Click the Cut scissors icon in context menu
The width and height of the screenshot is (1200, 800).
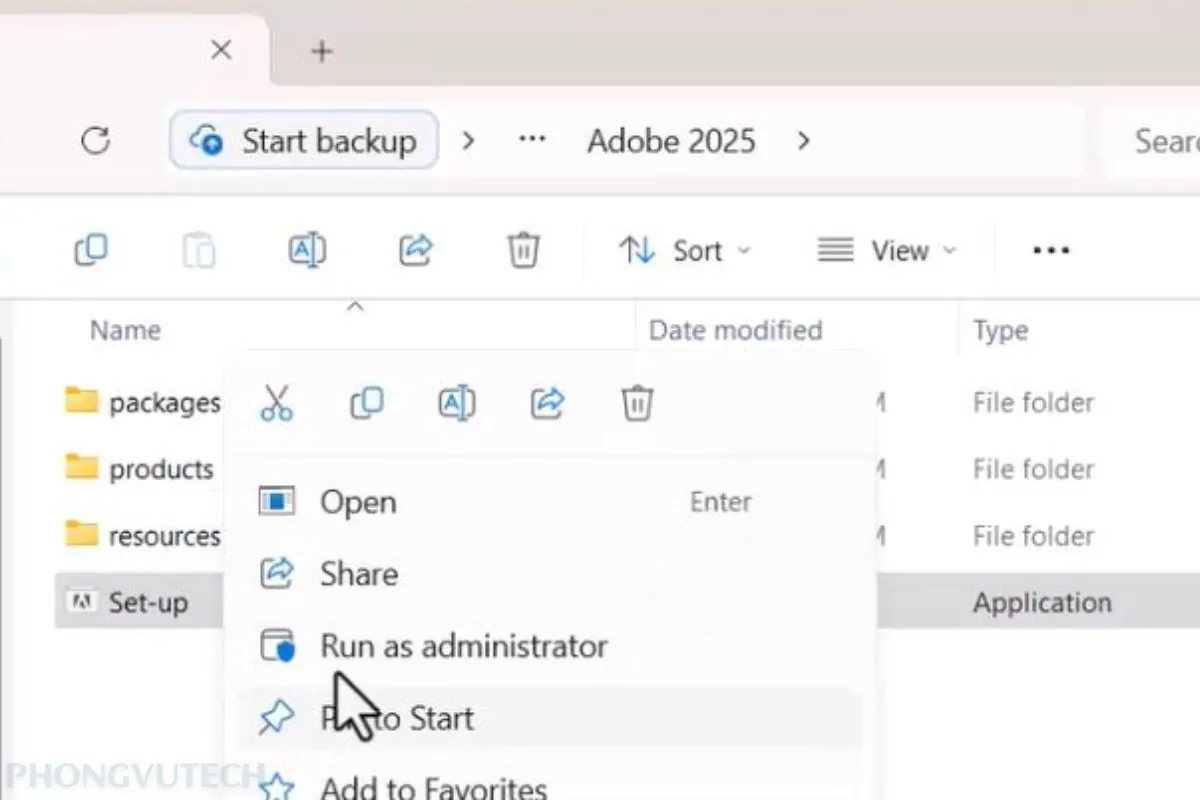tap(277, 403)
